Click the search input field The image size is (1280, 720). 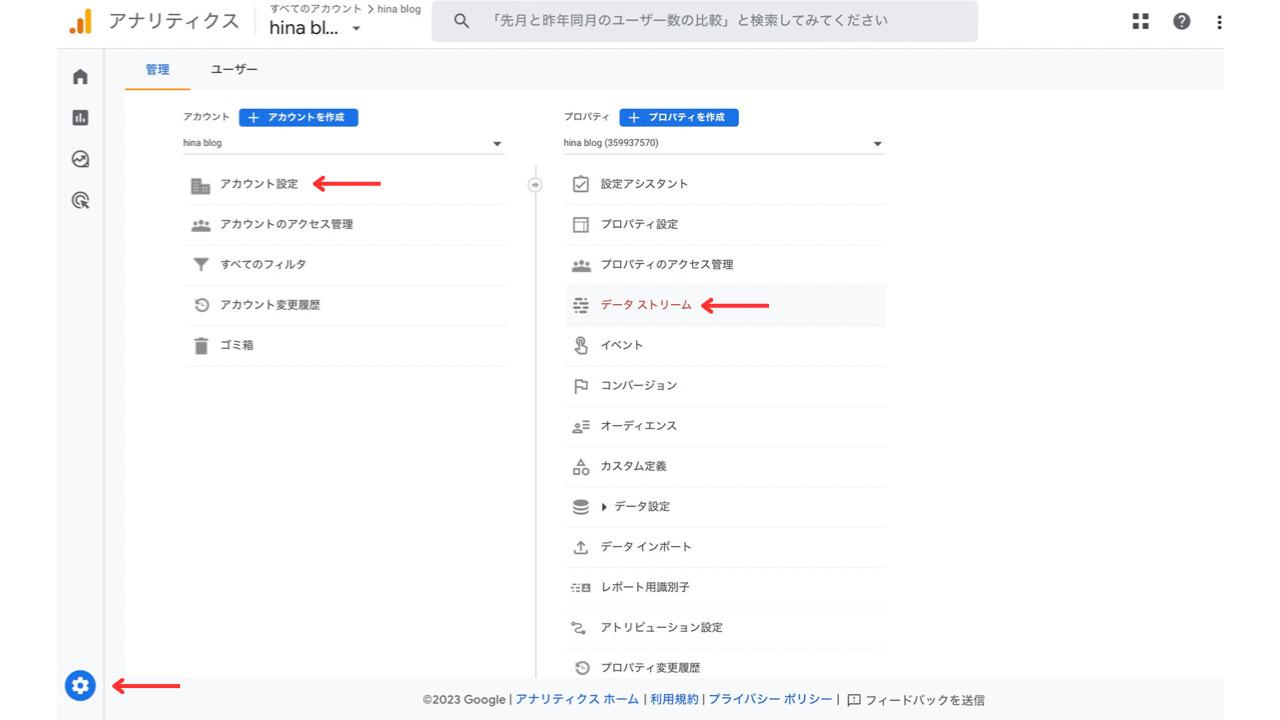pos(705,21)
